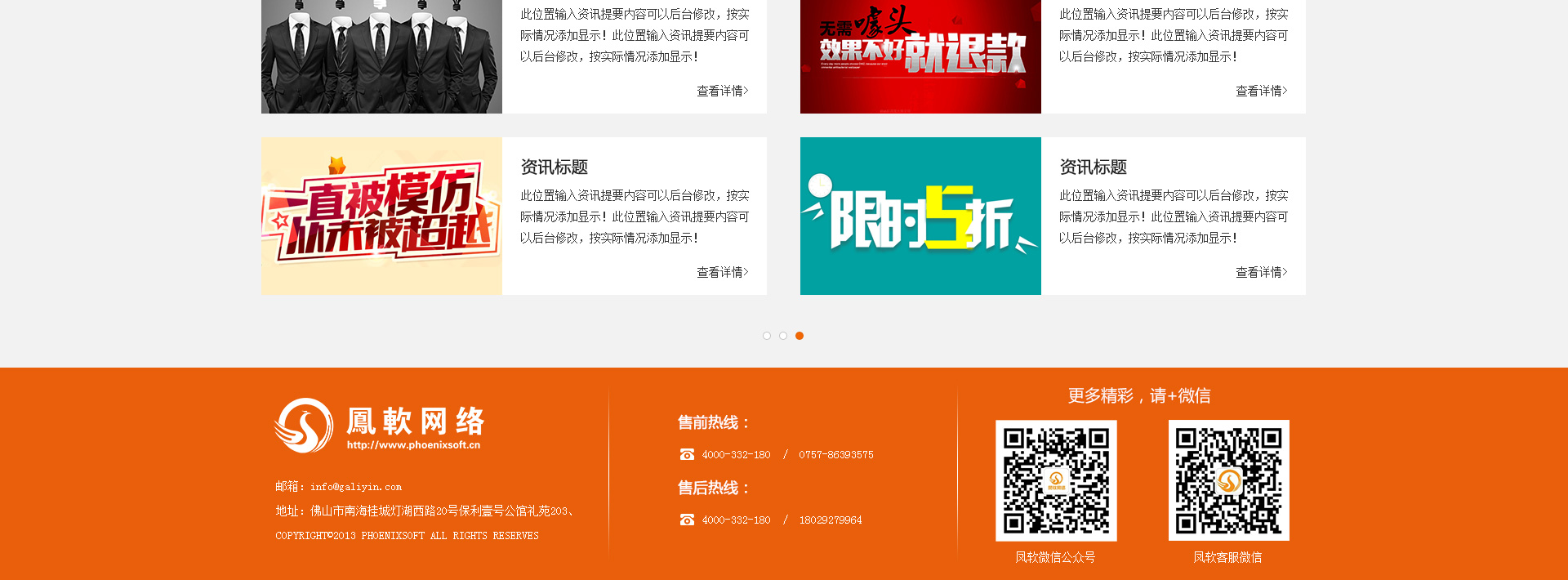Open 查看详情 for the red refund banner article
This screenshot has height=580, width=1568.
(1261, 91)
